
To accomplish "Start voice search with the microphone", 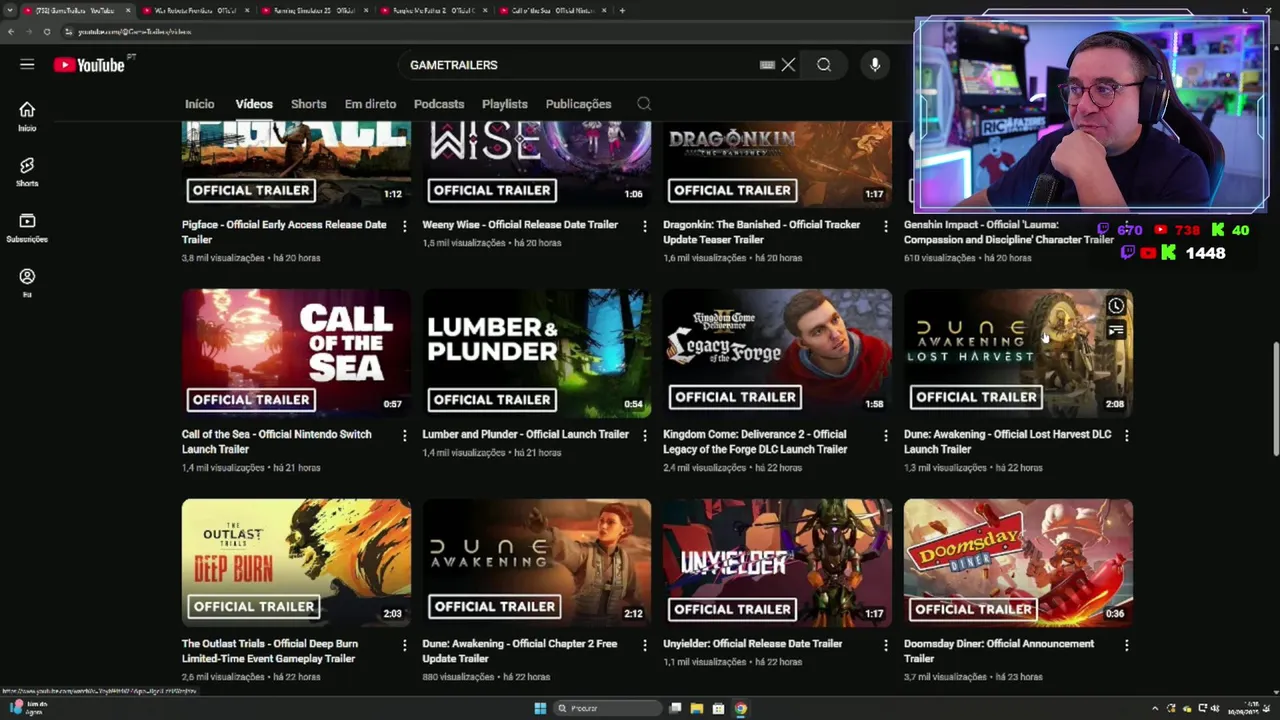I will click(875, 65).
